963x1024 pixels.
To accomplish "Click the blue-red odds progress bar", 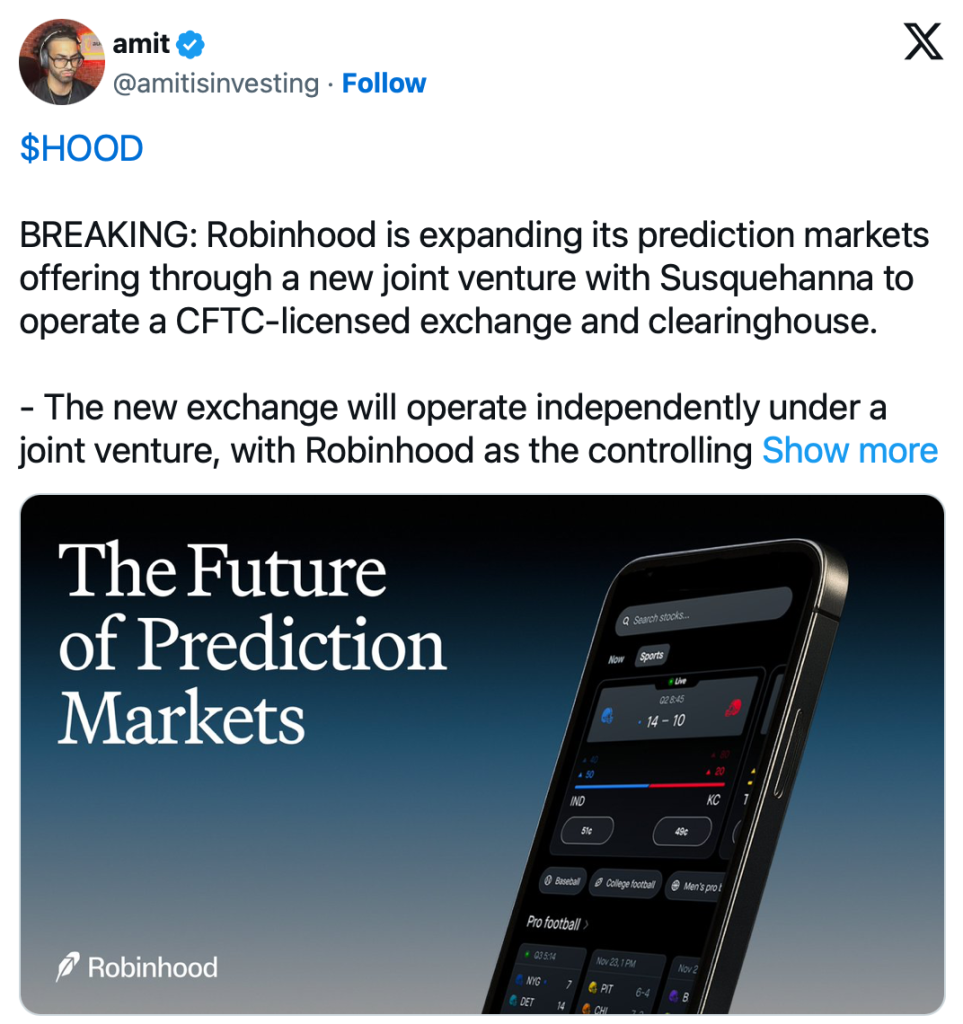I will (651, 786).
